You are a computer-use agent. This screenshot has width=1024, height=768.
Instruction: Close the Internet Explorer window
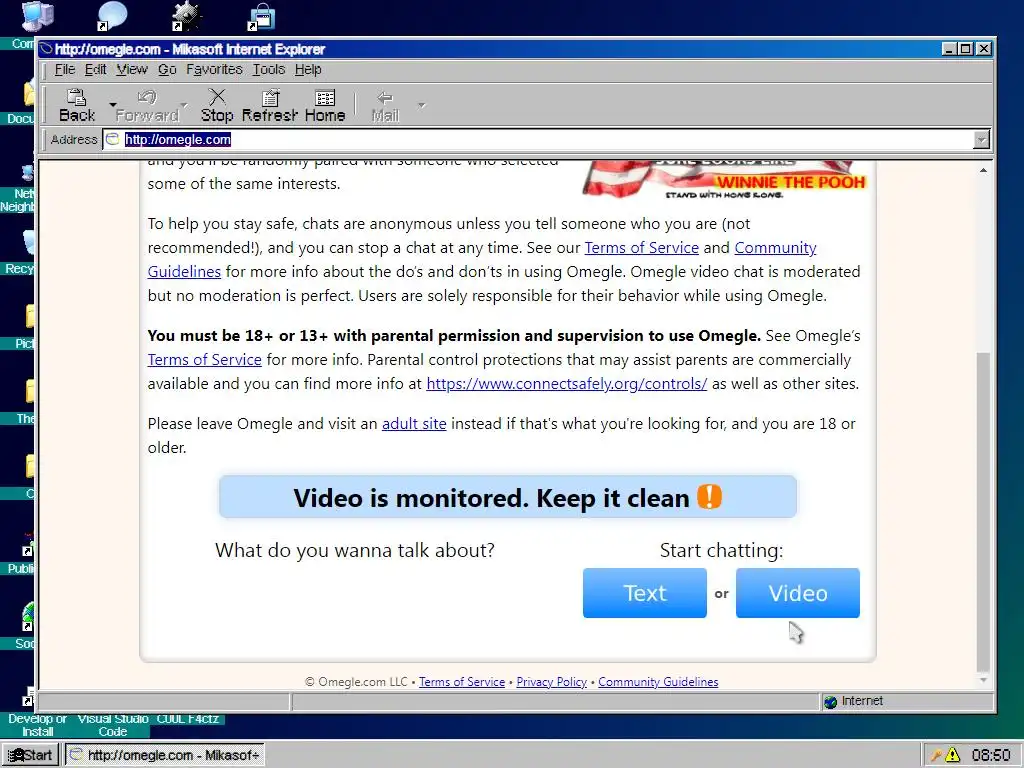tap(984, 48)
